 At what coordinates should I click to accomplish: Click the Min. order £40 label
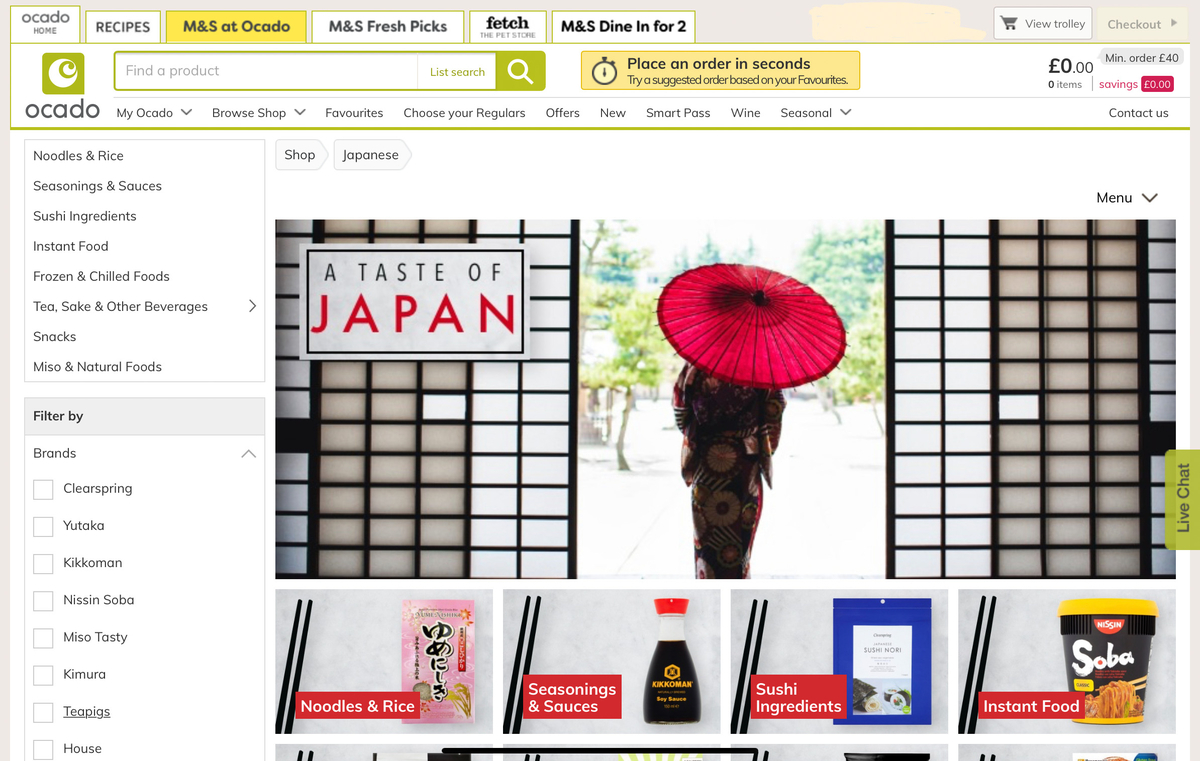1141,58
